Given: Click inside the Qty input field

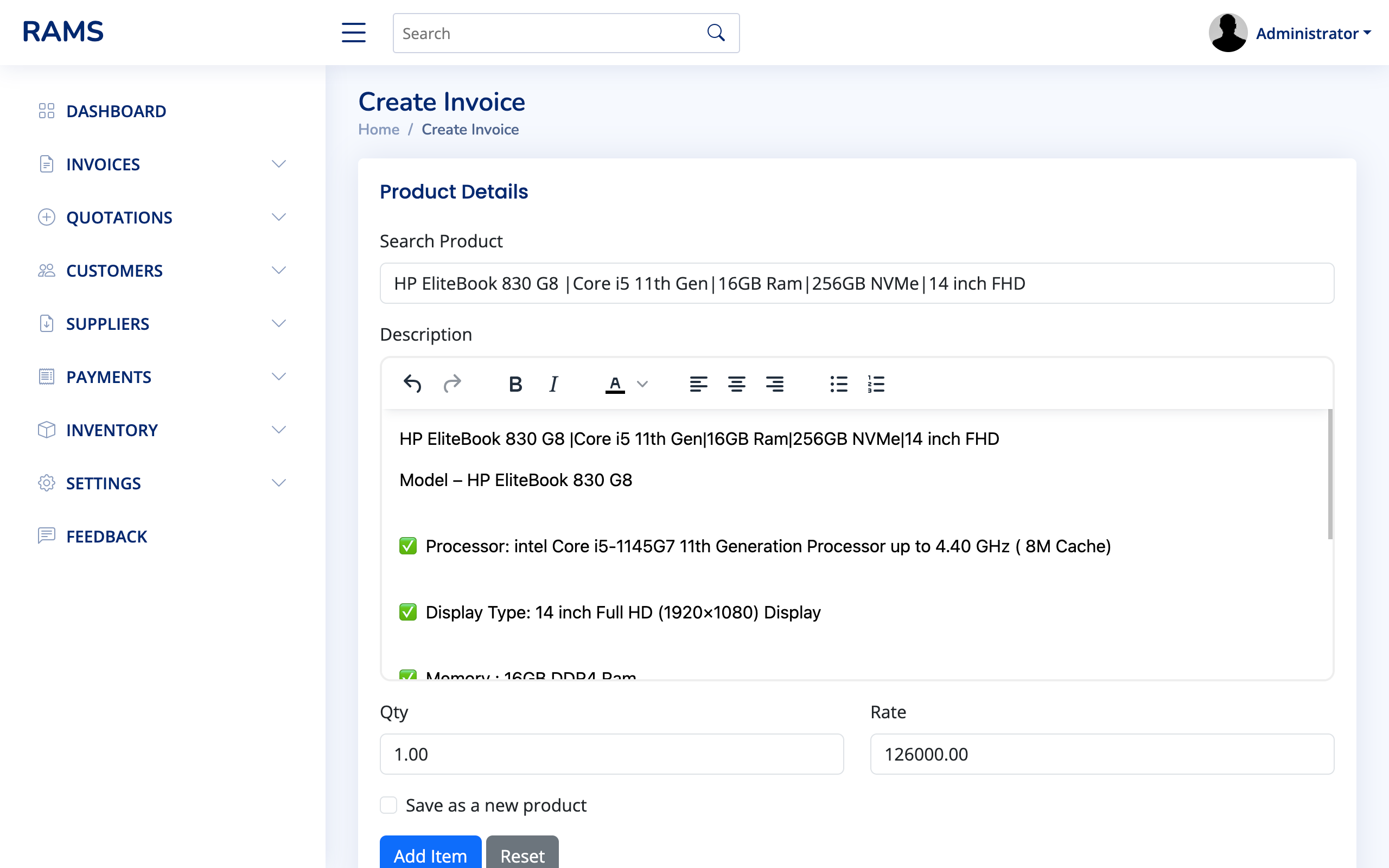Looking at the screenshot, I should pyautogui.click(x=611, y=754).
